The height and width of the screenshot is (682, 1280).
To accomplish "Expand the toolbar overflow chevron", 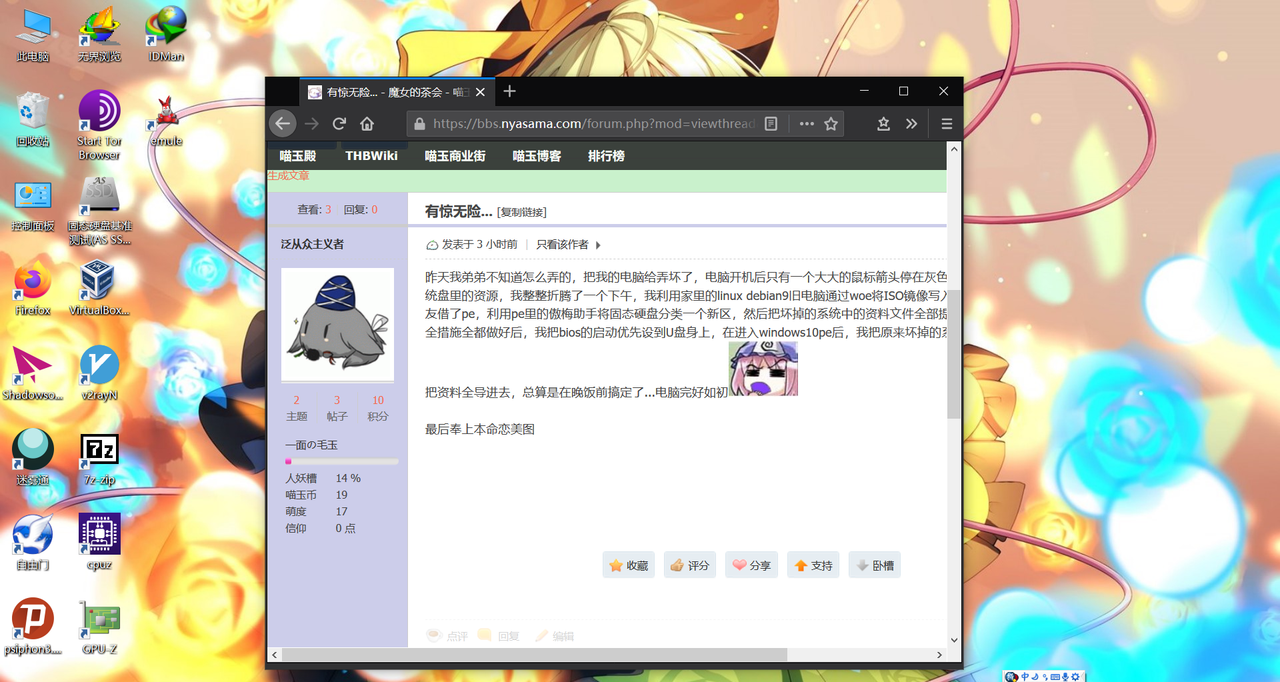I will click(911, 124).
